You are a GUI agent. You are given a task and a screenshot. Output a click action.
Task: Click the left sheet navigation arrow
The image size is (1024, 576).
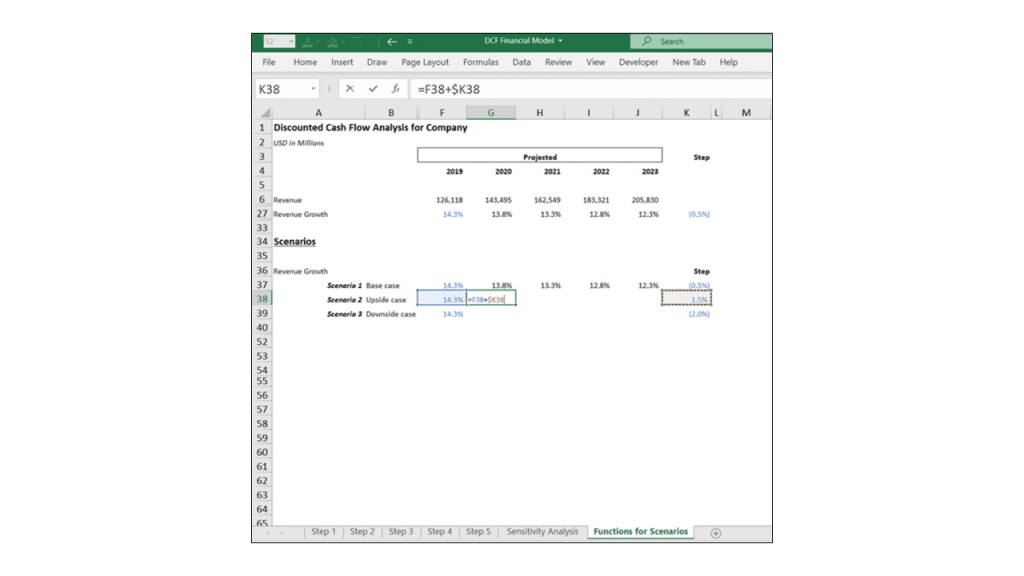(x=266, y=532)
